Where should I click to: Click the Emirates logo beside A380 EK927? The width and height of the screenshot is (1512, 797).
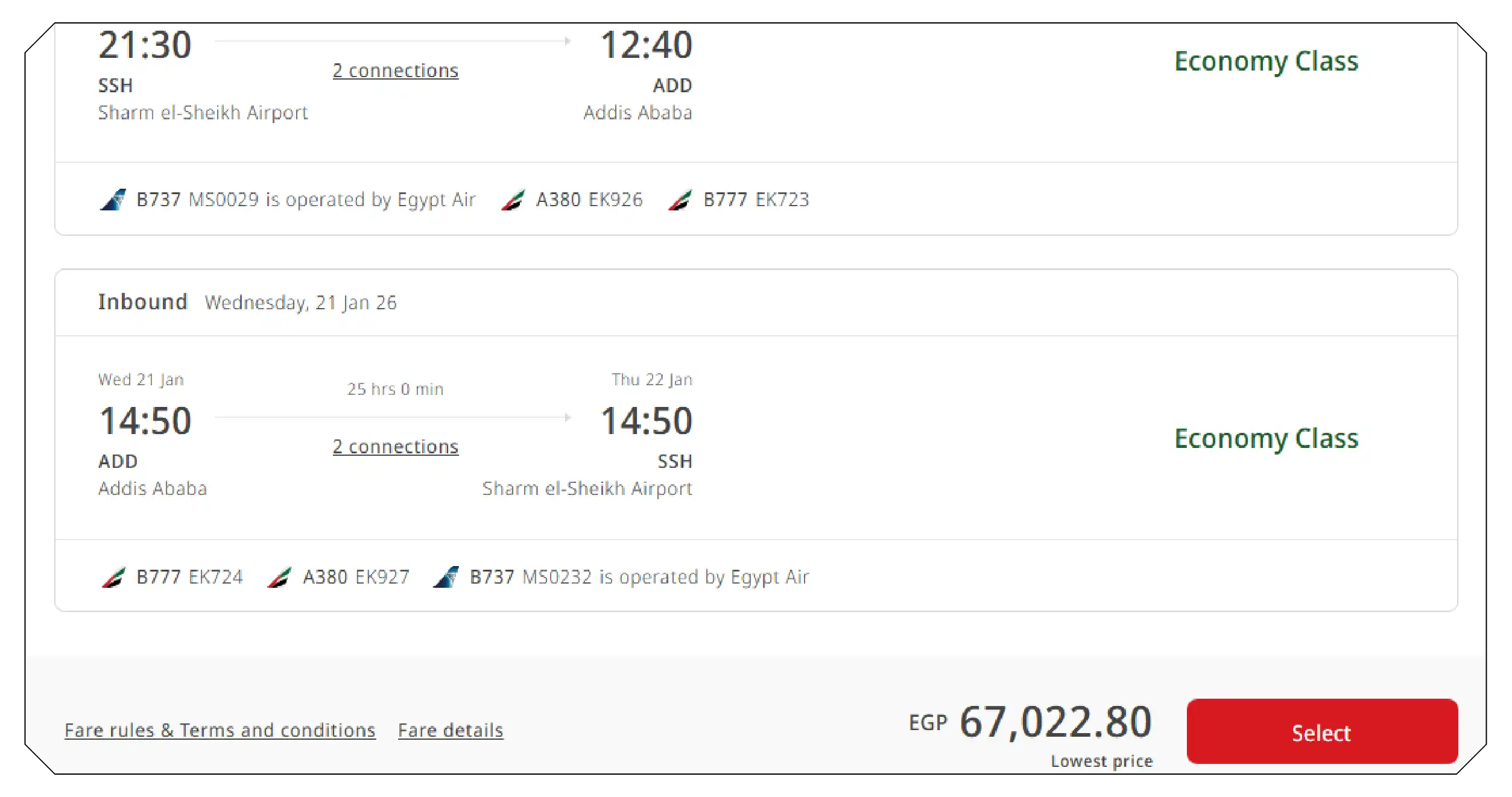pyautogui.click(x=279, y=576)
